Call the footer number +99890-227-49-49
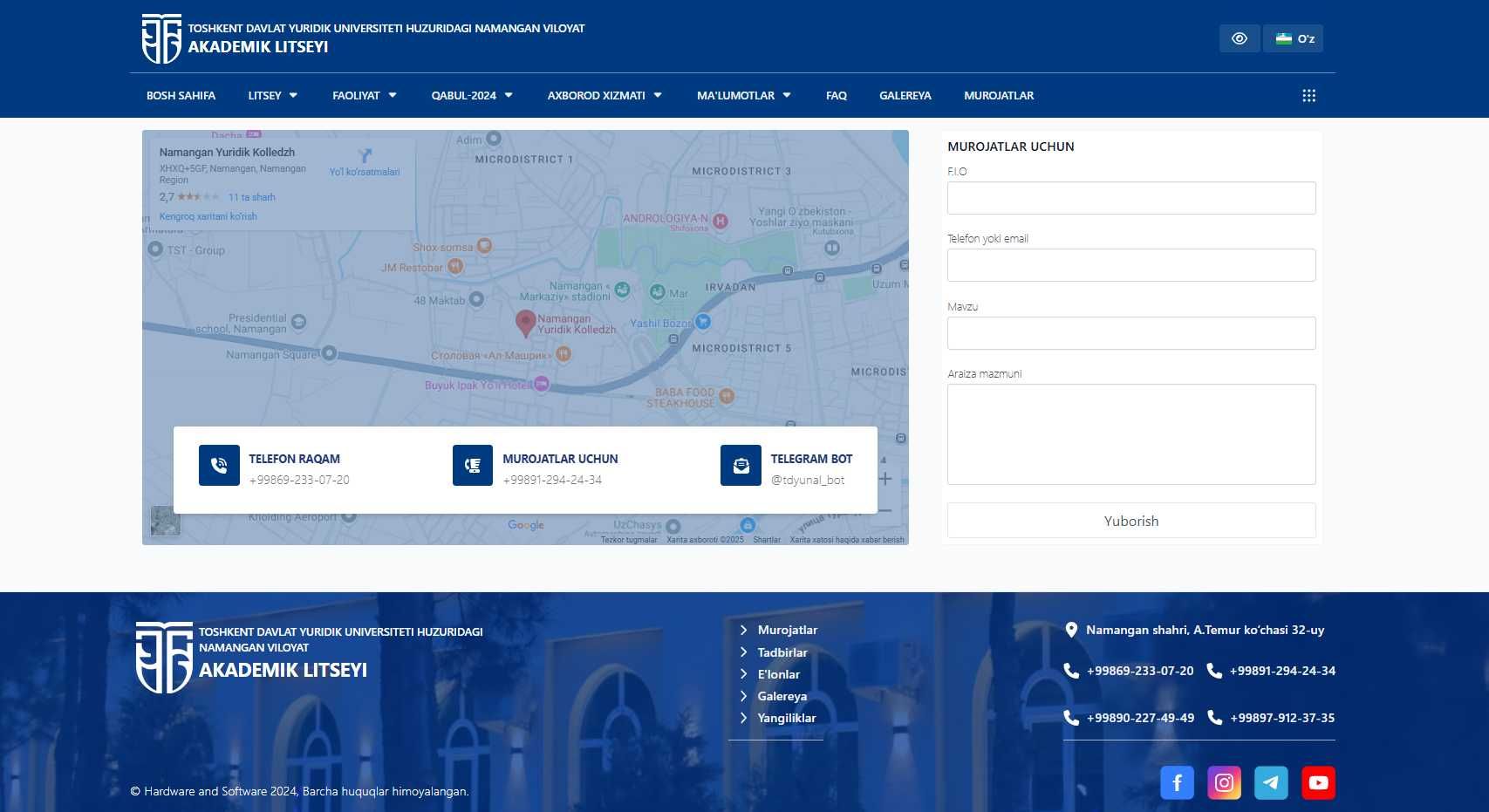Image resolution: width=1489 pixels, height=812 pixels. point(1140,718)
